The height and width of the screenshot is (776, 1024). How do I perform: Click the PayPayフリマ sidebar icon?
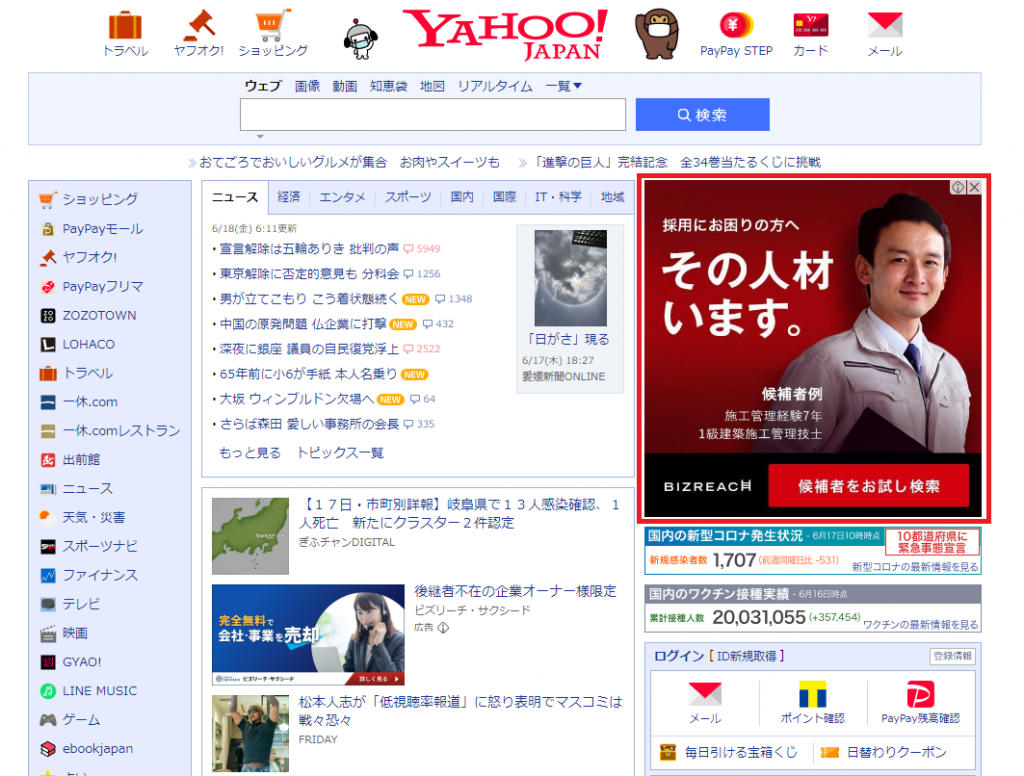(x=47, y=286)
